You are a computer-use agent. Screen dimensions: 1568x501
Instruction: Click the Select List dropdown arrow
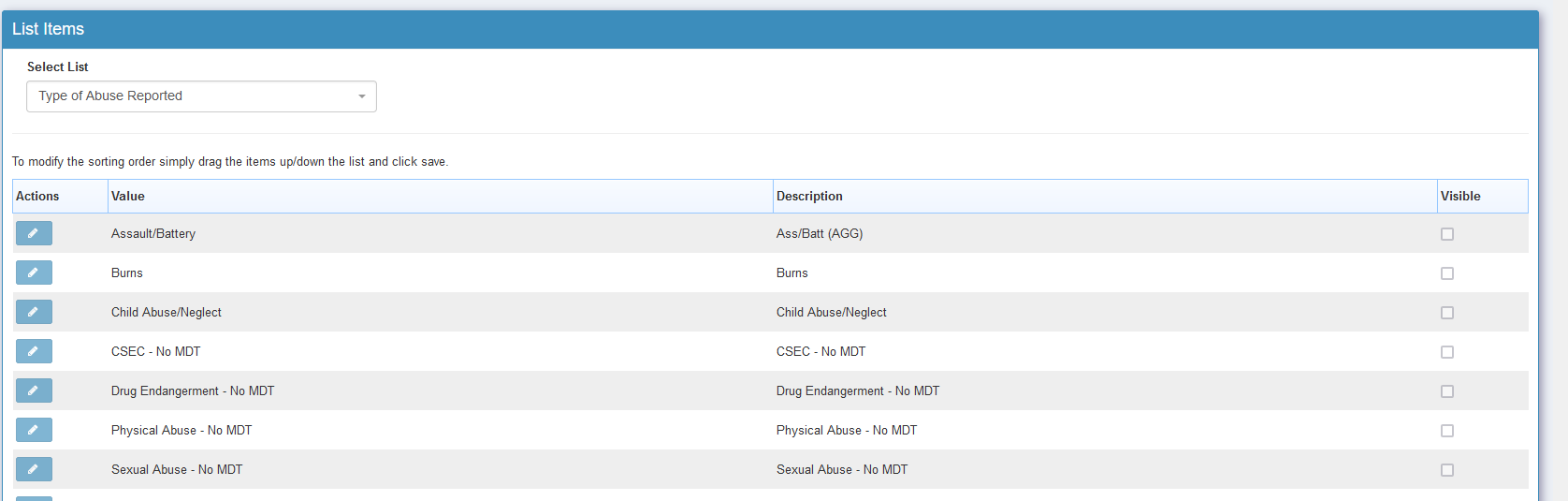pyautogui.click(x=362, y=96)
